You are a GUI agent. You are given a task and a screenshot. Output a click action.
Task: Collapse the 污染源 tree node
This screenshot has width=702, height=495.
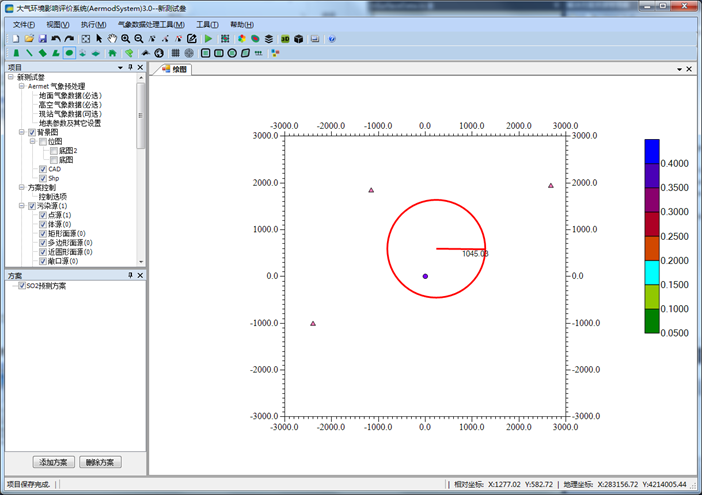click(x=22, y=206)
